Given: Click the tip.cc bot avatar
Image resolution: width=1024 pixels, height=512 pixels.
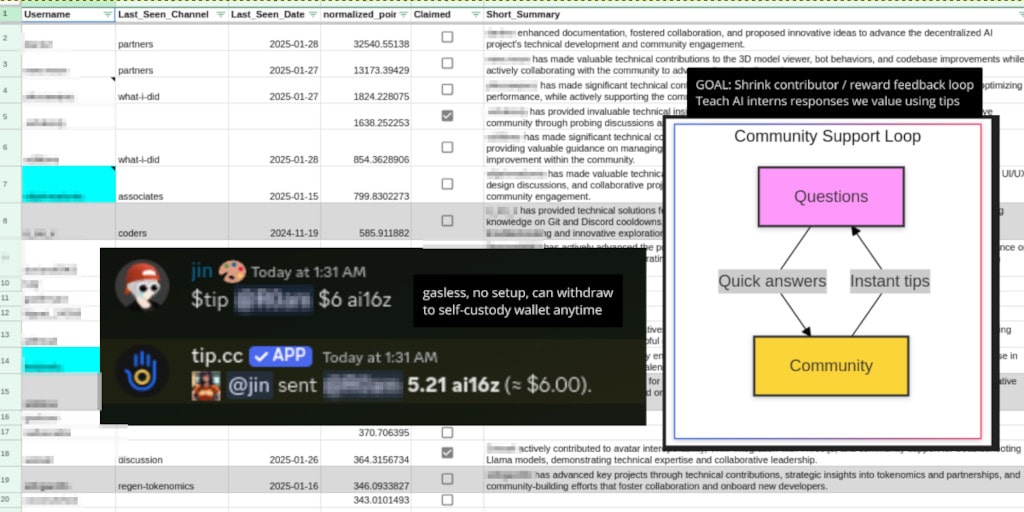Looking at the screenshot, I should coord(142,372).
